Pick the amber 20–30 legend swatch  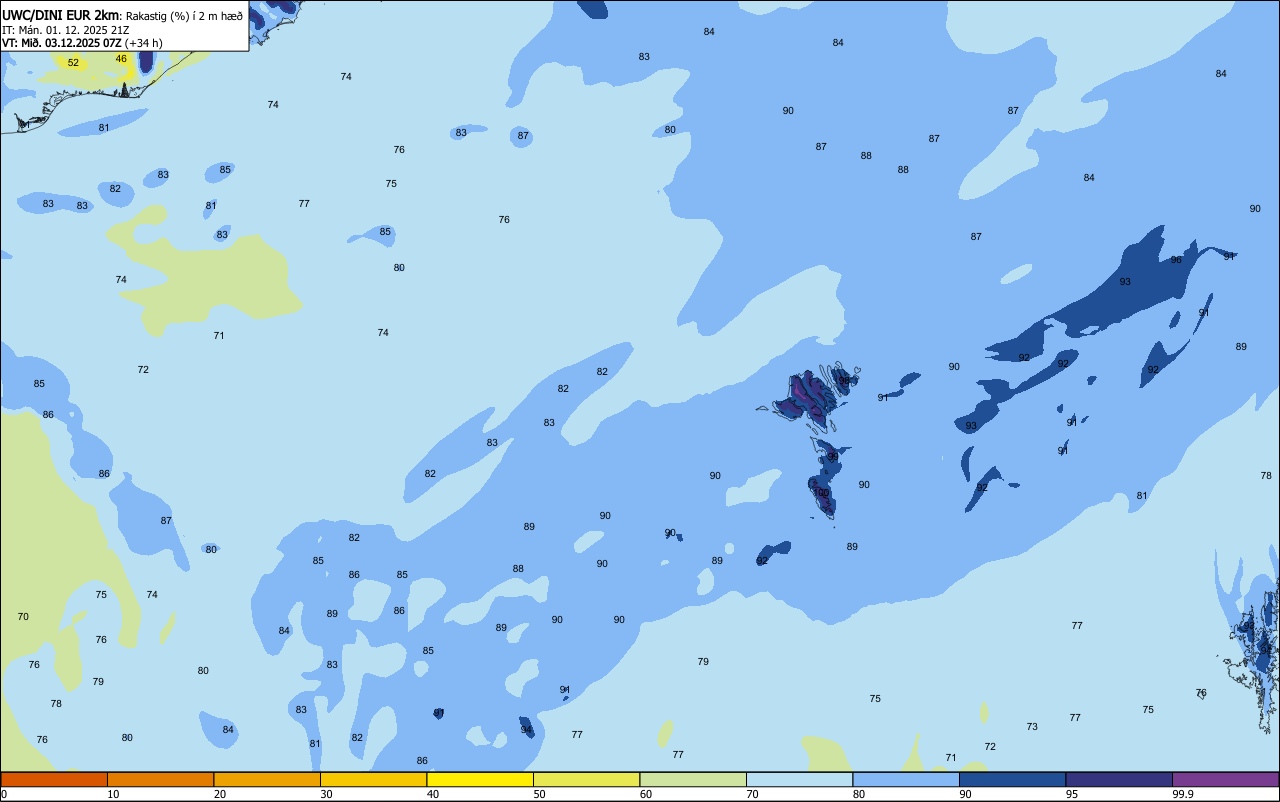tap(267, 779)
